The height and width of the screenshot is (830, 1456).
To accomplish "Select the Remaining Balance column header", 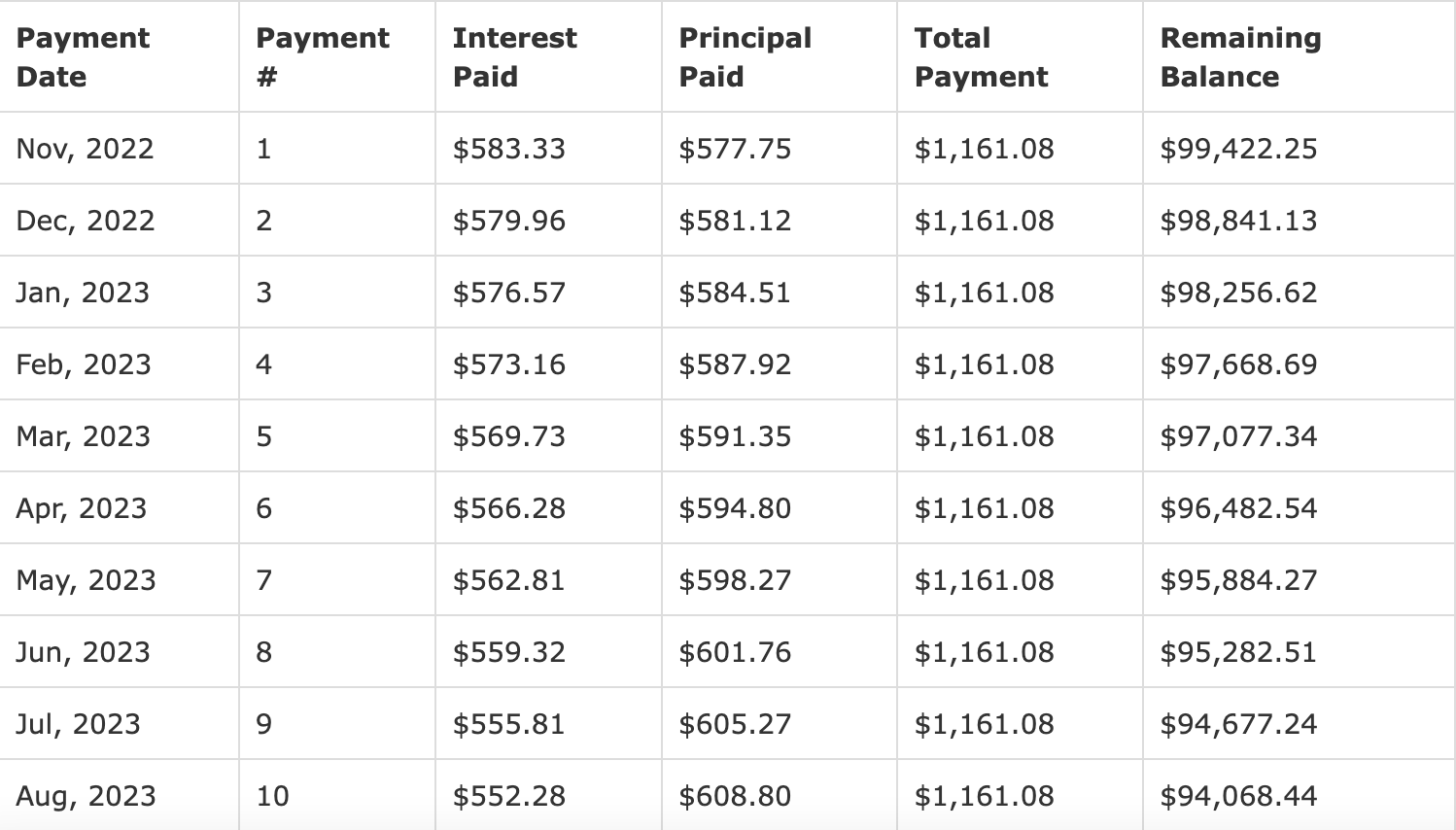I will tap(1240, 57).
